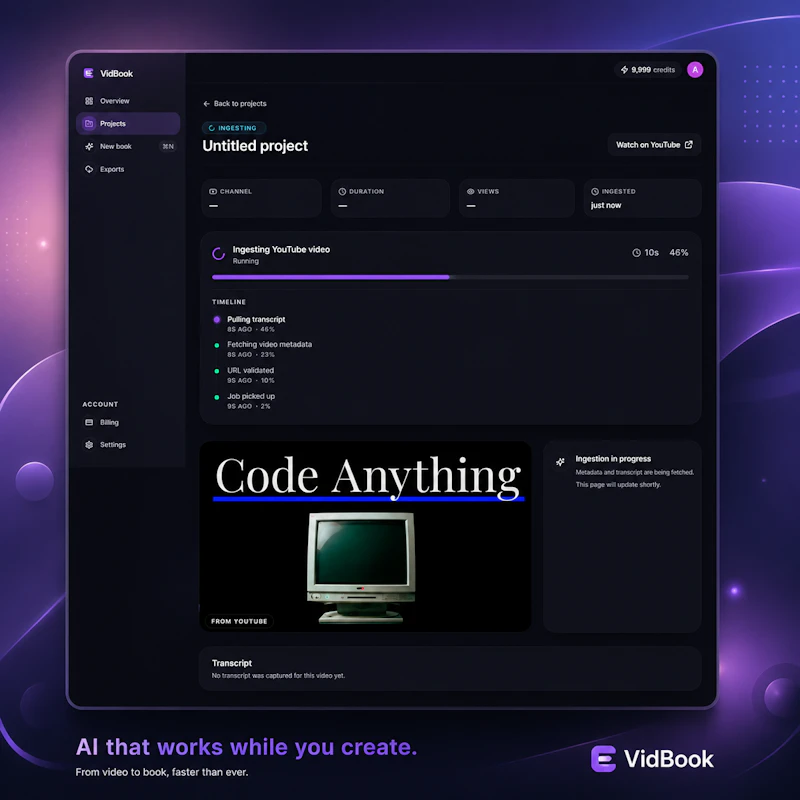This screenshot has height=800, width=800.
Task: Go to Billing under Account
Action: click(128, 422)
